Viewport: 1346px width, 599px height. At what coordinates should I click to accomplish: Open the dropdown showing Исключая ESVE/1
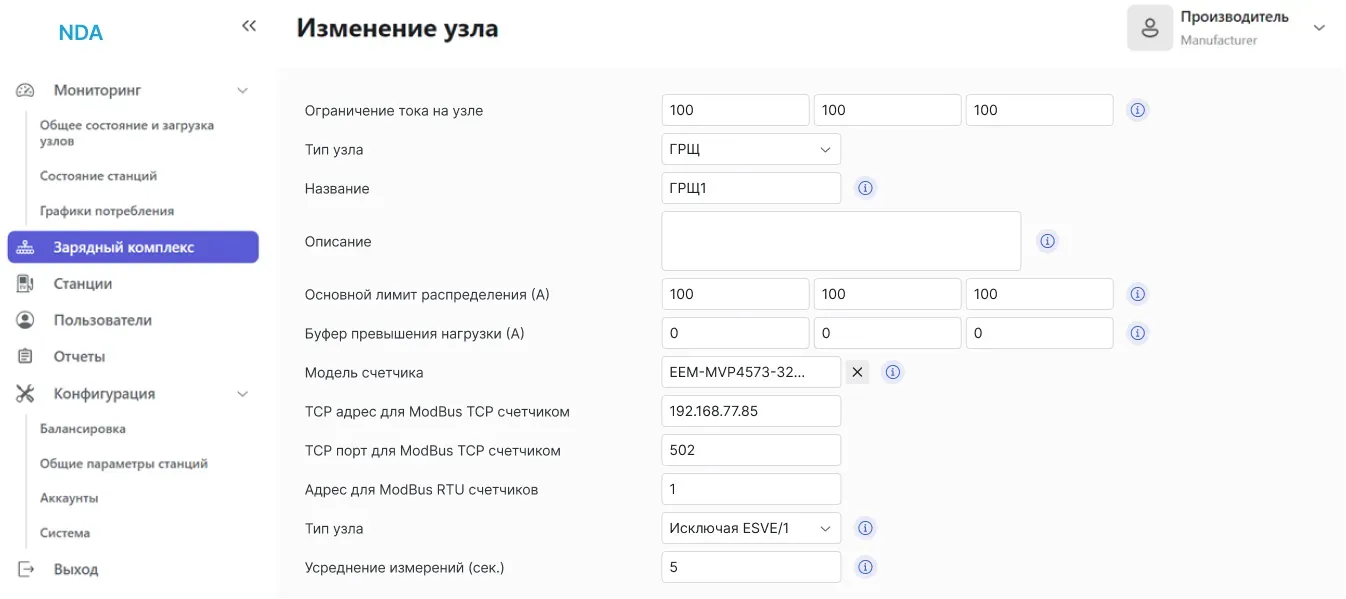(x=750, y=528)
